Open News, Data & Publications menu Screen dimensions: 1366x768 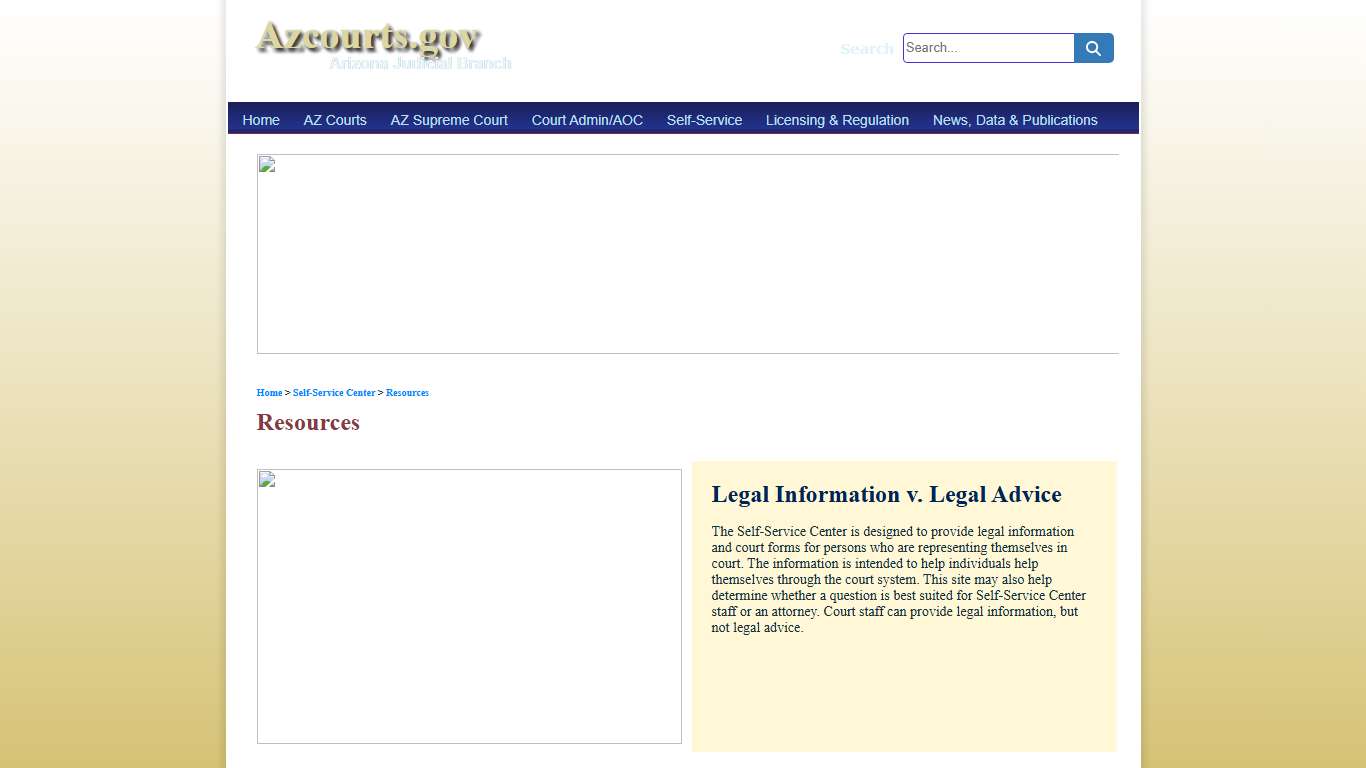pyautogui.click(x=1014, y=119)
